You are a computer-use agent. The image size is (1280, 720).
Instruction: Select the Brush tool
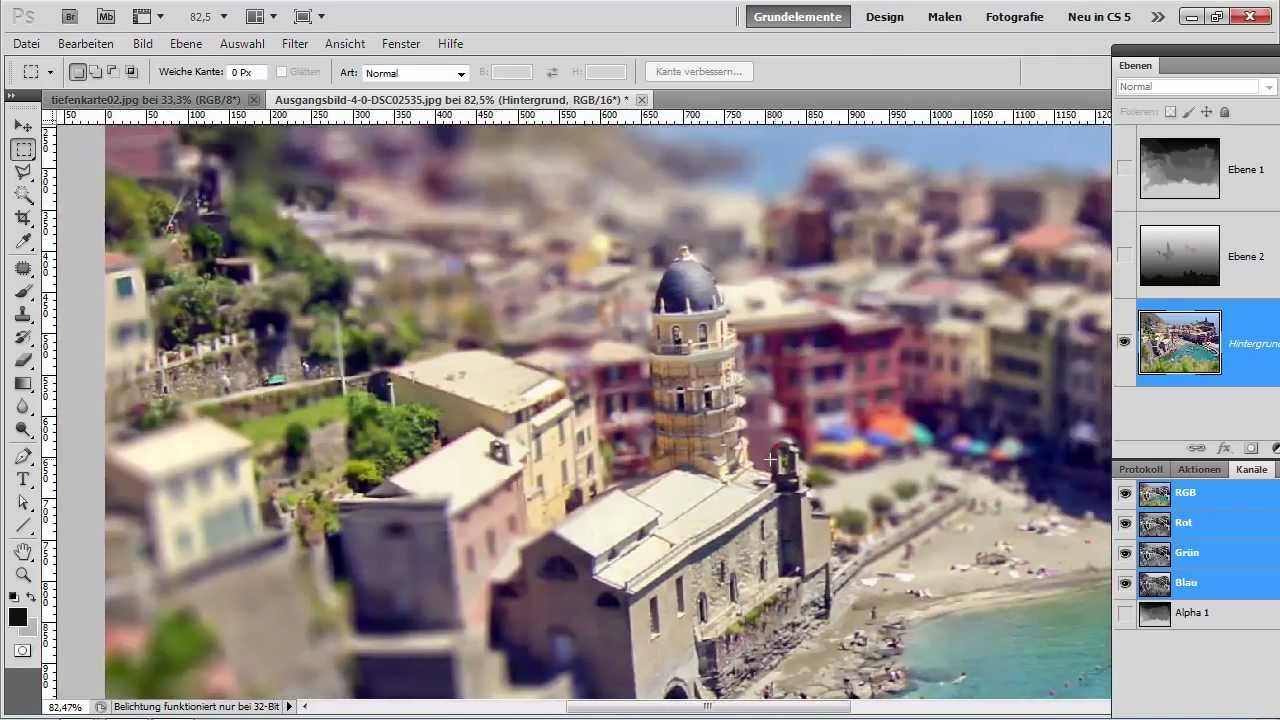tap(23, 292)
